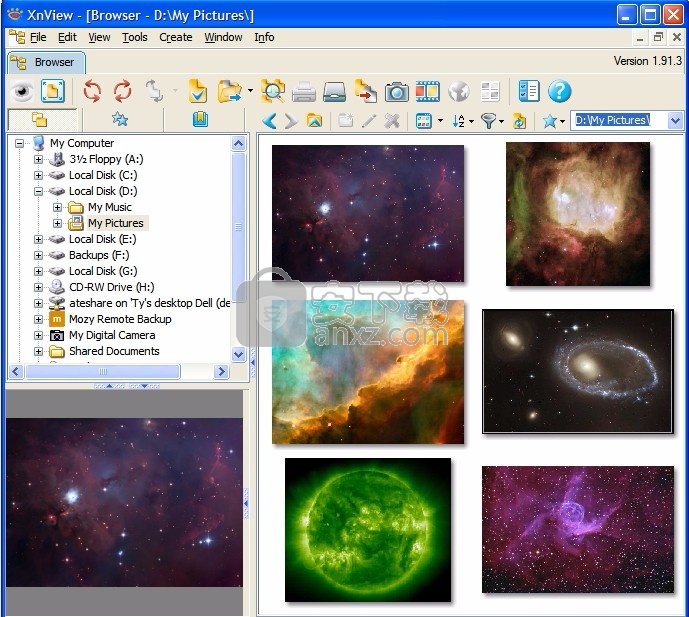This screenshot has height=617, width=689.
Task: Click the Print icon
Action: (x=304, y=92)
